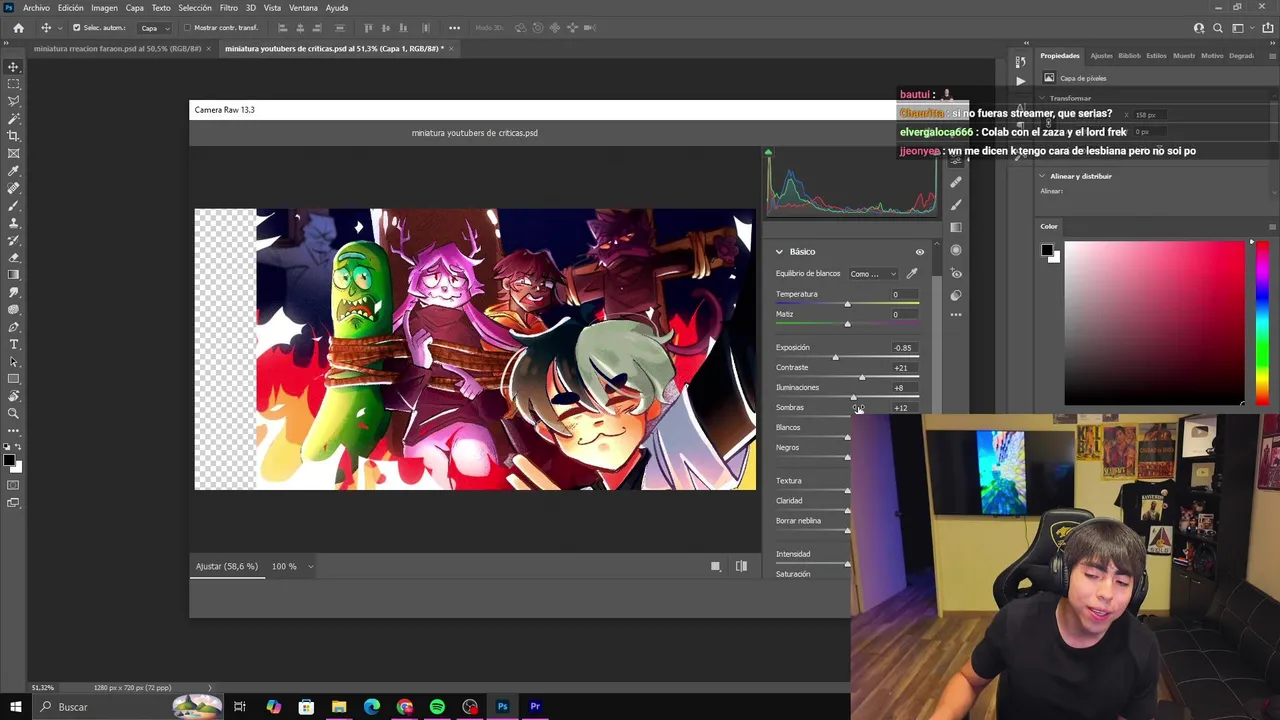Click the more align options dots
Screen dimensions: 1280x720
click(454, 28)
